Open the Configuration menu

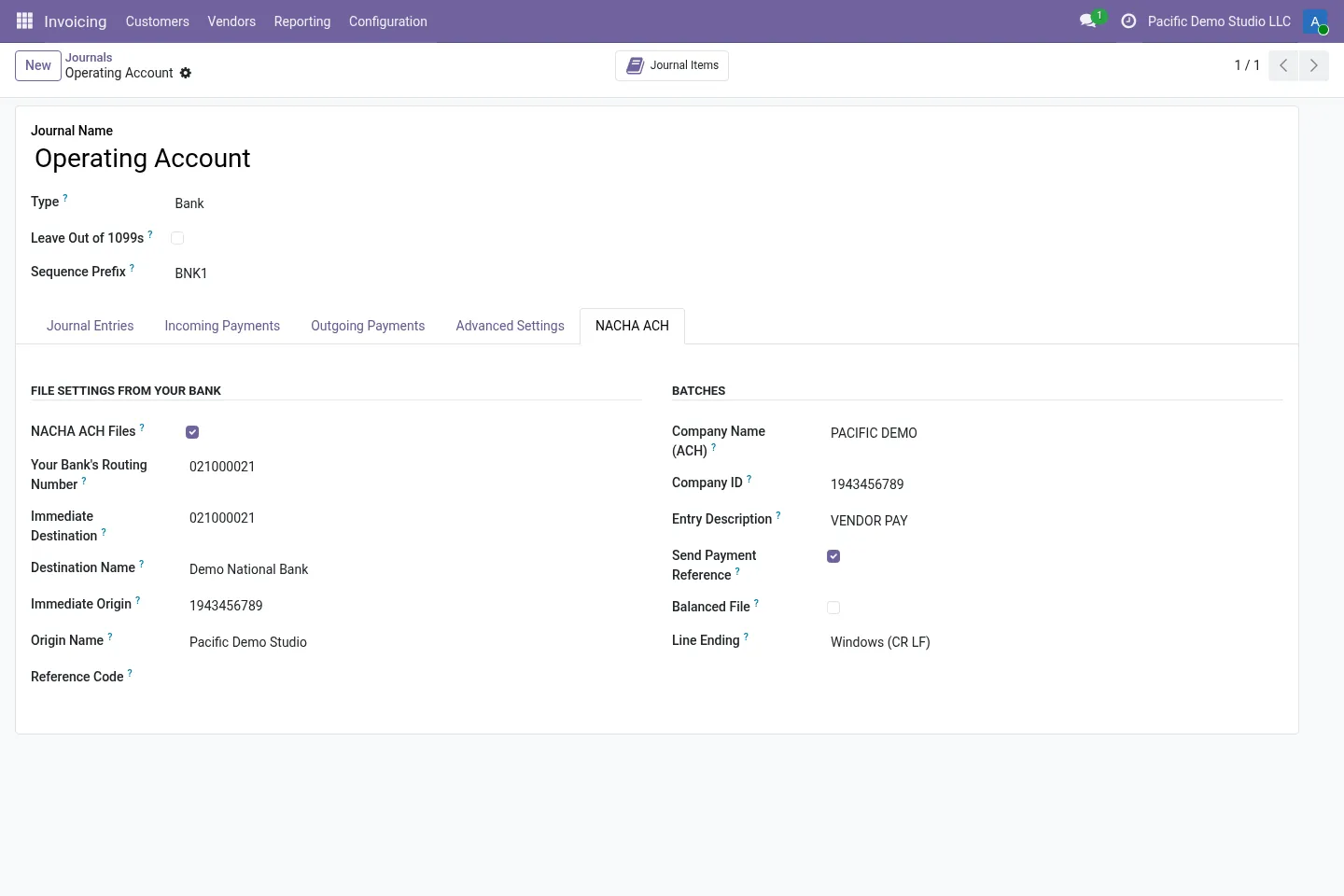click(388, 21)
